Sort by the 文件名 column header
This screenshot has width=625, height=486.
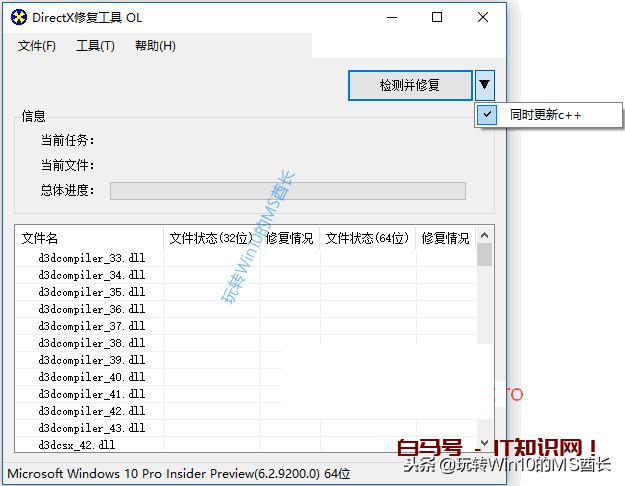pyautogui.click(x=89, y=238)
